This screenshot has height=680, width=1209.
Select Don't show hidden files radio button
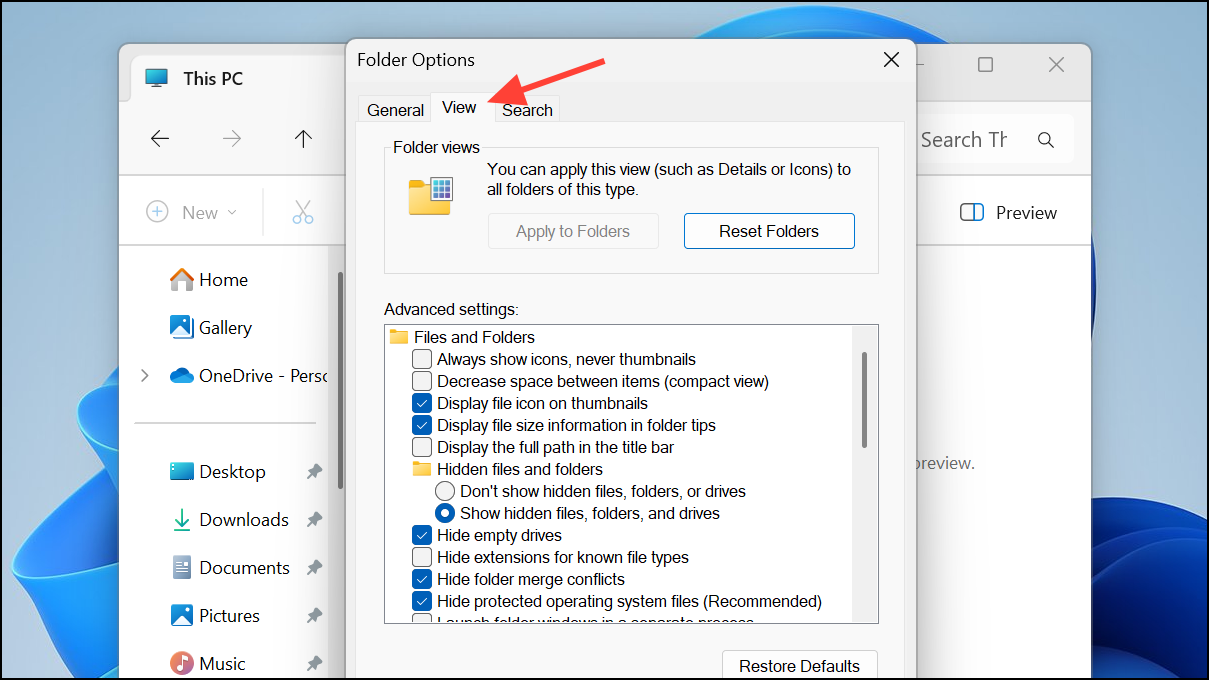[x=445, y=491]
